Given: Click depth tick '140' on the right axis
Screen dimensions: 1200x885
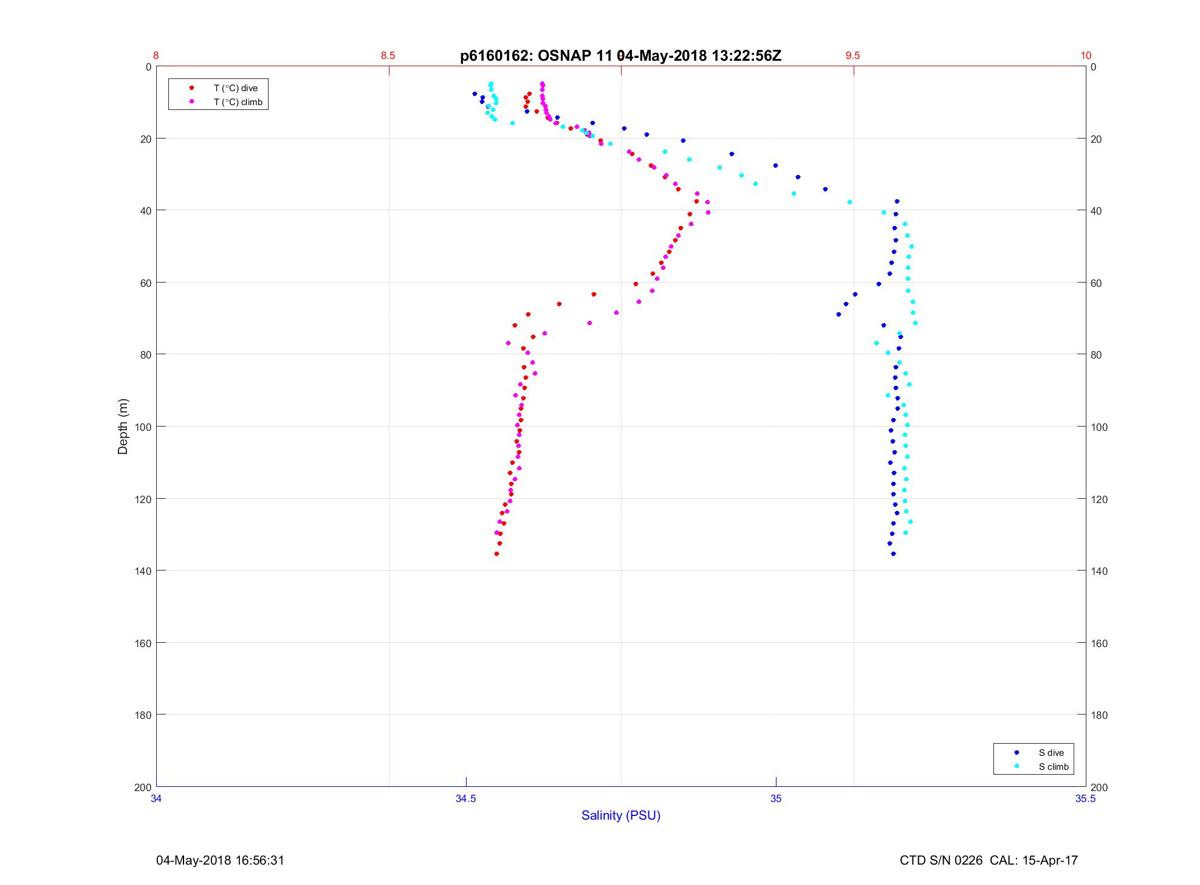Looking at the screenshot, I should tap(1101, 571).
